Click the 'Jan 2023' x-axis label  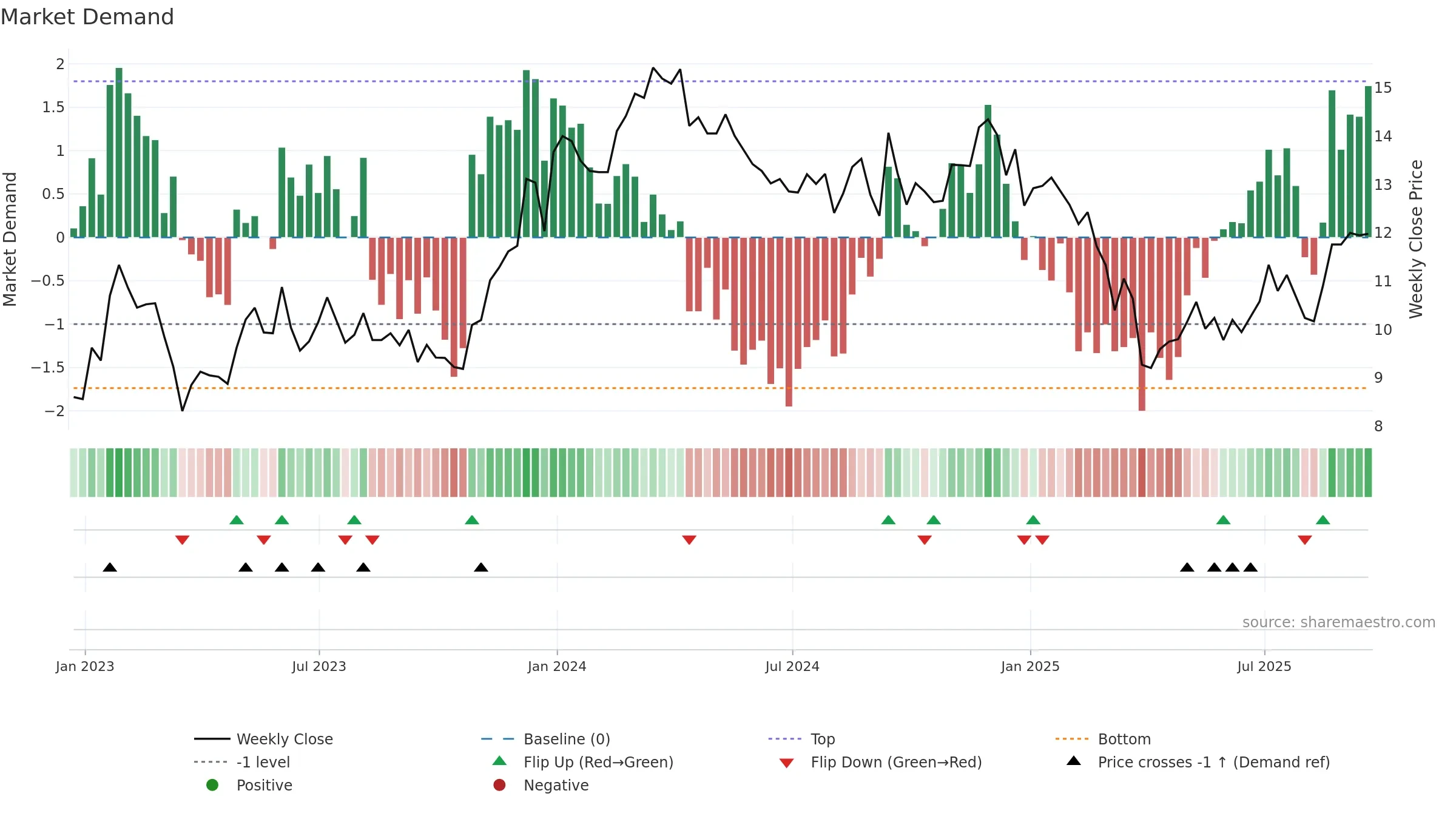coord(85,666)
